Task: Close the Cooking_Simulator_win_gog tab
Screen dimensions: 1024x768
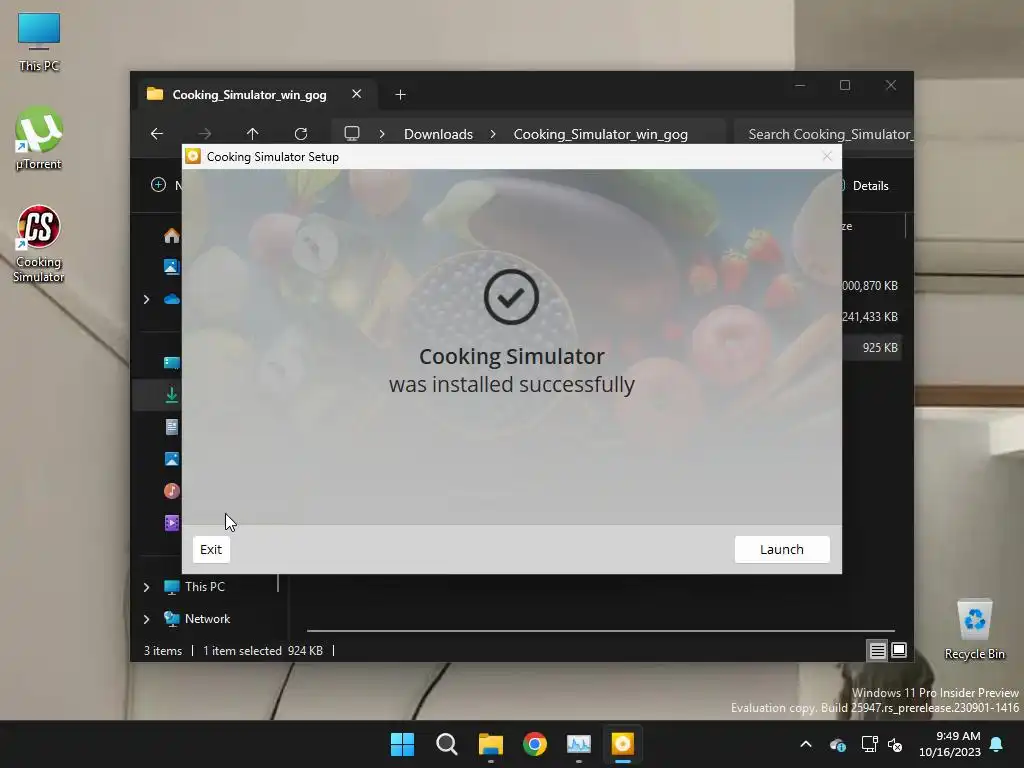Action: (357, 94)
